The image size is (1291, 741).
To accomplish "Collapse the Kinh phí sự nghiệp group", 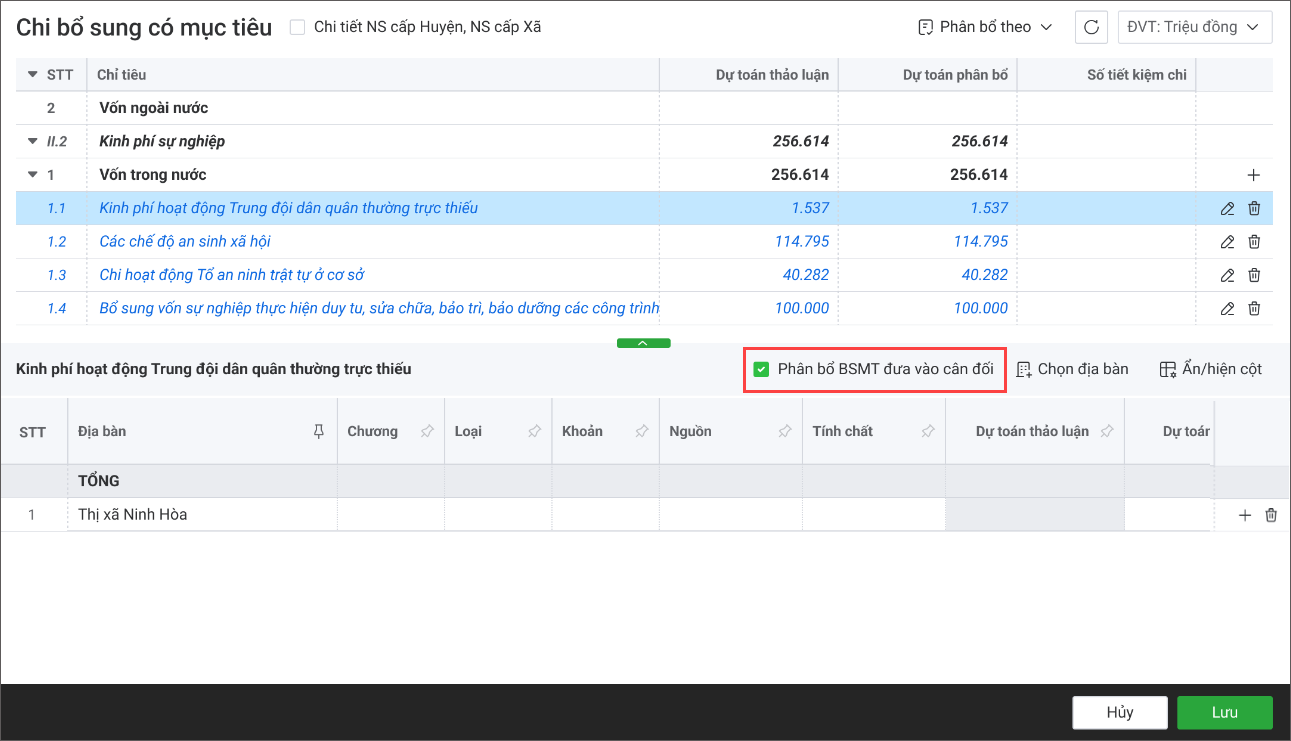I will point(32,141).
